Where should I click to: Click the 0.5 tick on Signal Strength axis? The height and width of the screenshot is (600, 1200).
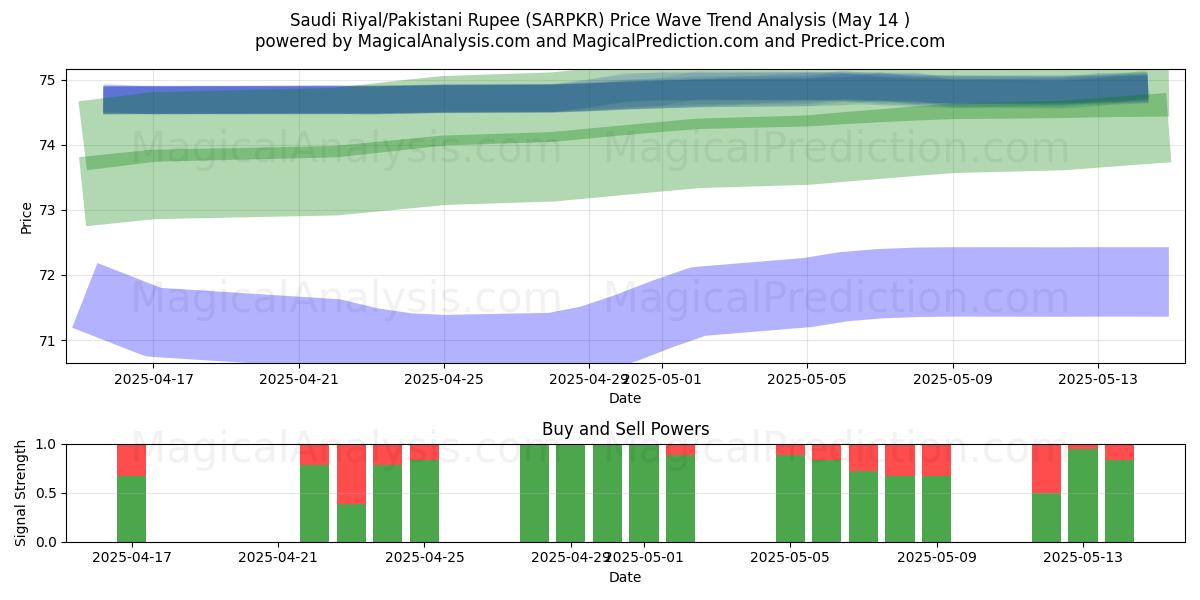[x=47, y=493]
